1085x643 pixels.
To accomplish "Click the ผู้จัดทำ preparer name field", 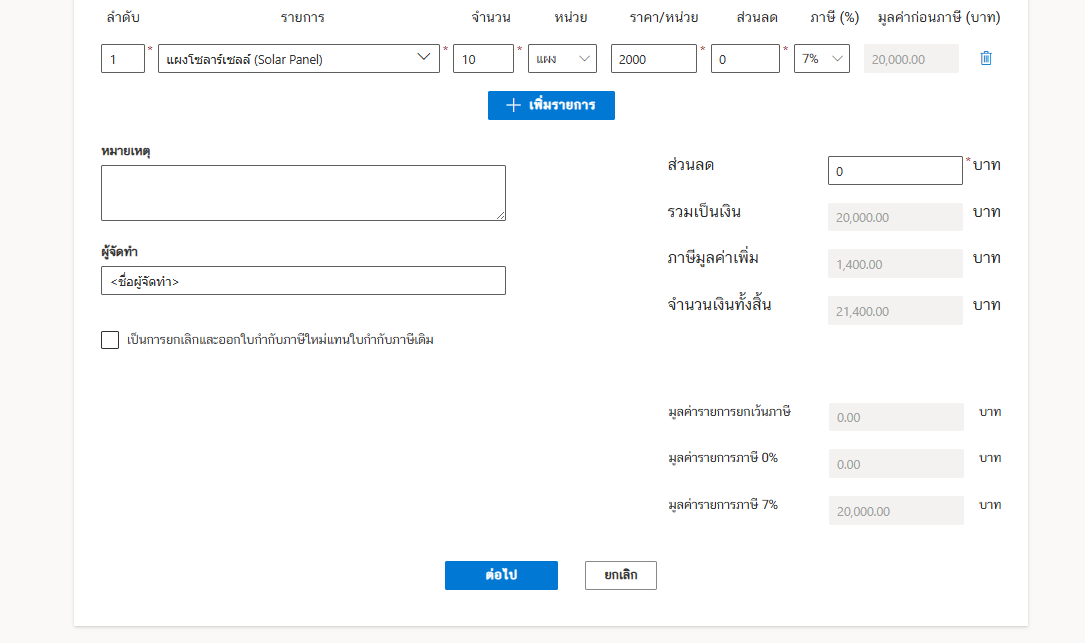I will [x=303, y=281].
